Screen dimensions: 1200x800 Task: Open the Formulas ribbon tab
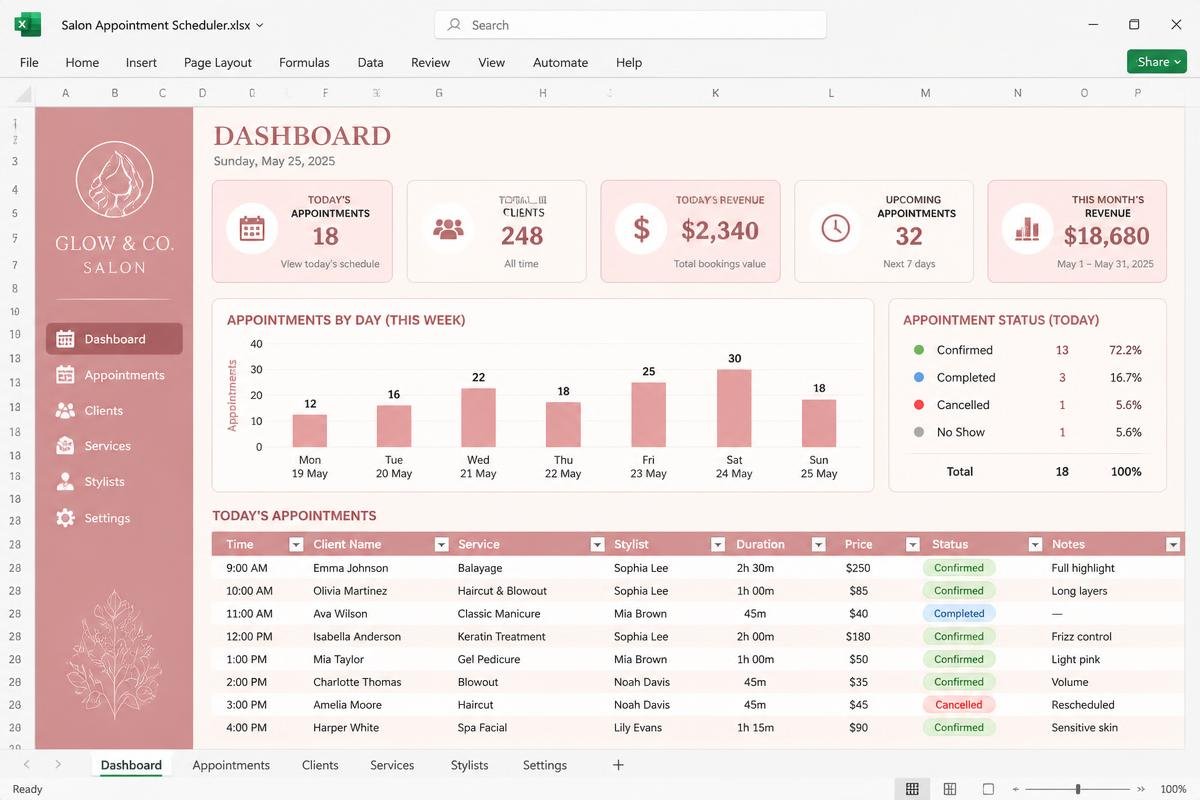point(304,62)
